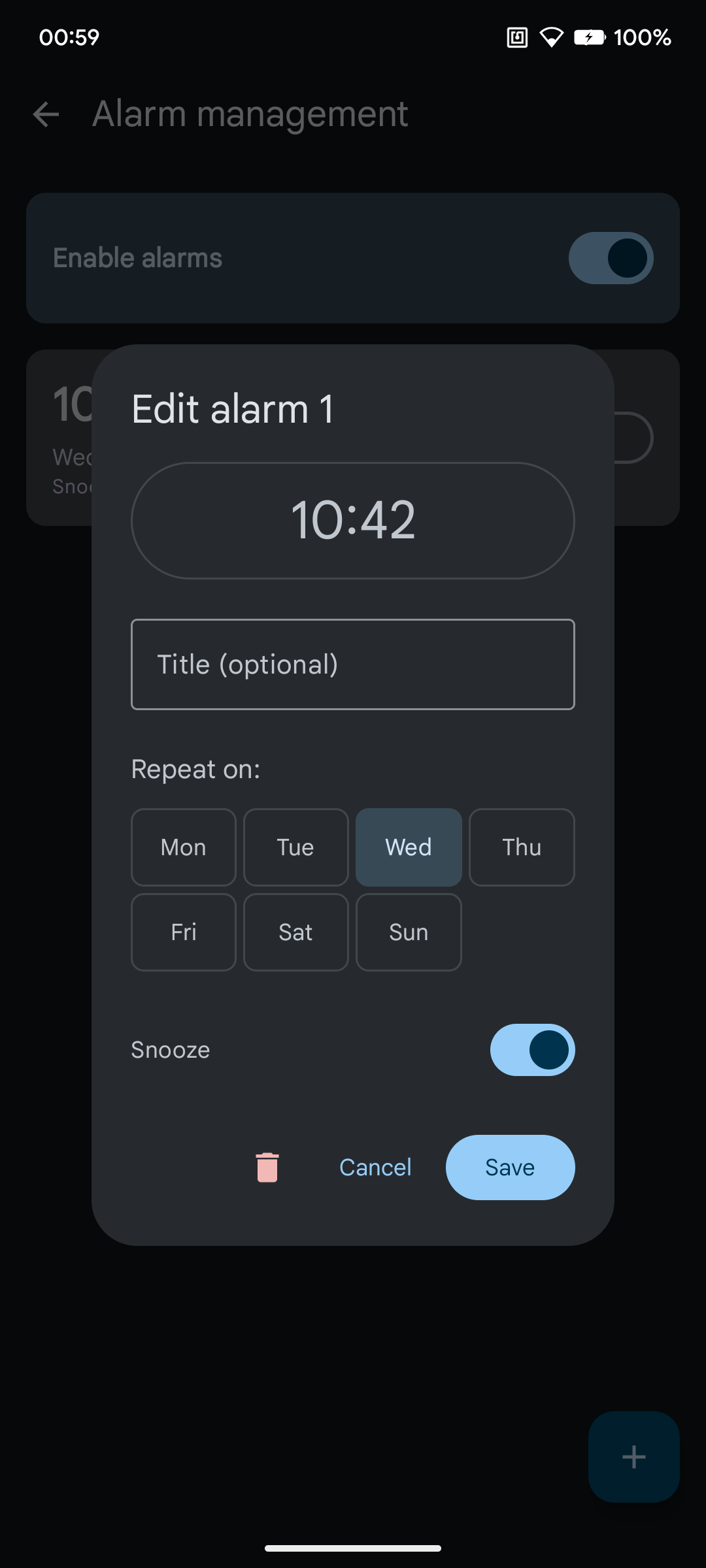The height and width of the screenshot is (1568, 706).
Task: Click the back arrow to leave Alarm management
Action: (x=46, y=114)
